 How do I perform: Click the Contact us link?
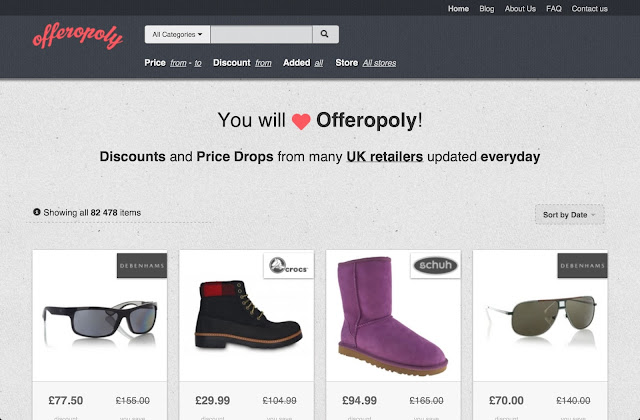point(589,9)
